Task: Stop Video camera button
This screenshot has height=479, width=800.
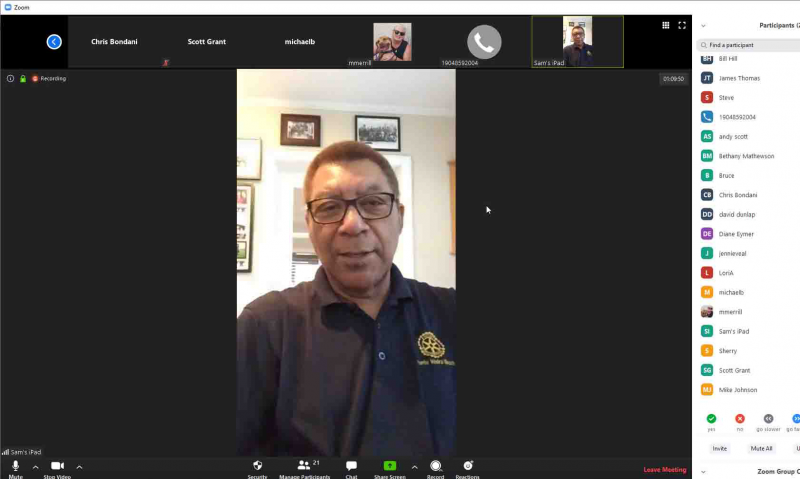Action: 57,469
